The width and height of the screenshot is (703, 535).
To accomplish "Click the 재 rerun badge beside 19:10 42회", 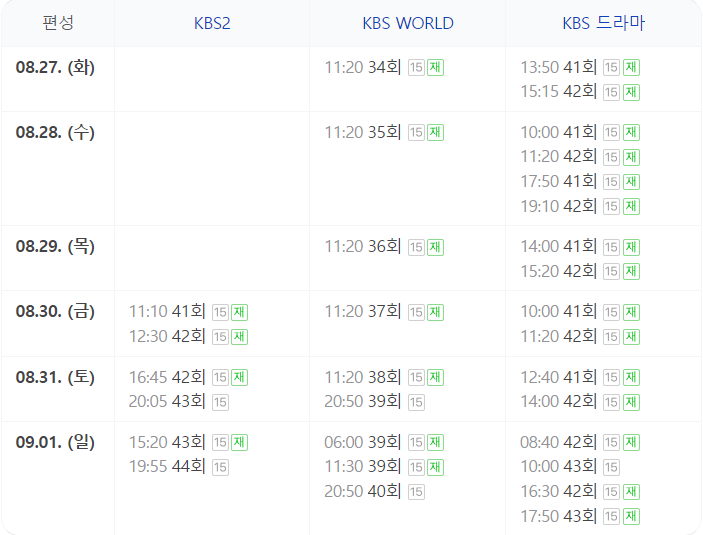I will pos(631,207).
